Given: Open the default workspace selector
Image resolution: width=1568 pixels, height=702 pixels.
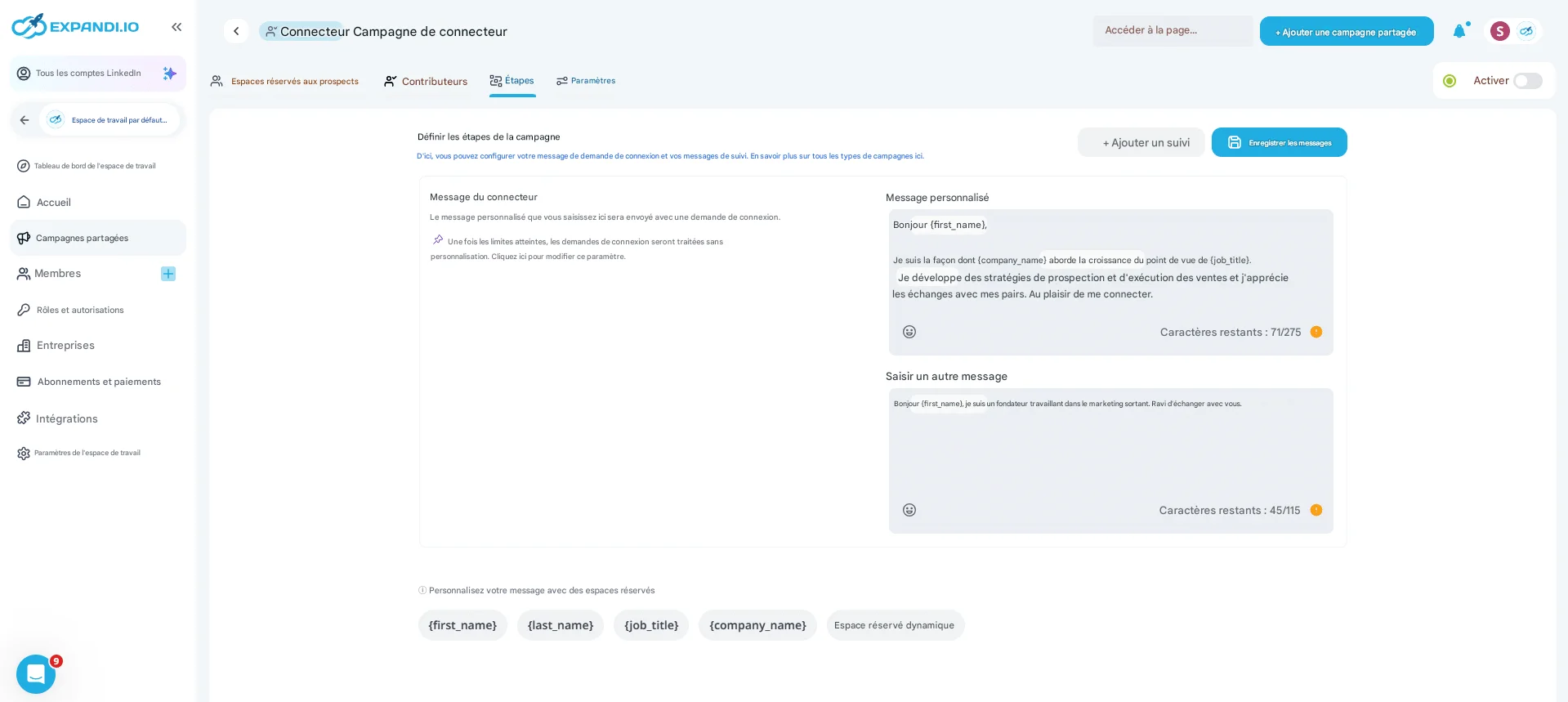Looking at the screenshot, I should point(109,120).
